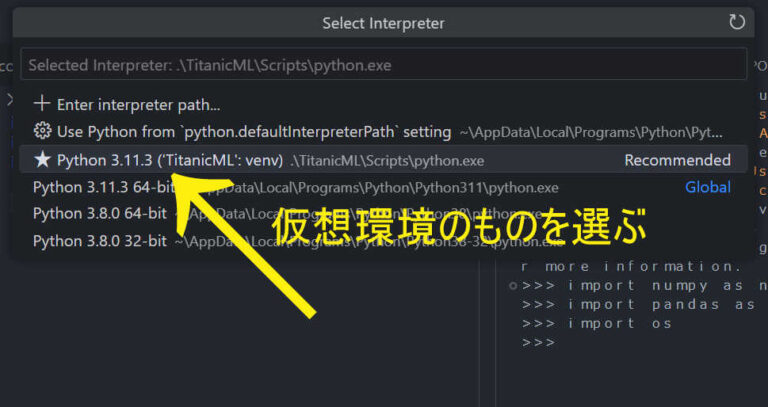Click the refresh interpreter list icon

tap(737, 22)
